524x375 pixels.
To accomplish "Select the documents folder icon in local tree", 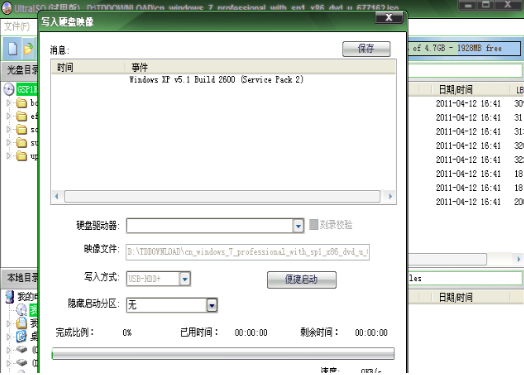I will (x=22, y=323).
